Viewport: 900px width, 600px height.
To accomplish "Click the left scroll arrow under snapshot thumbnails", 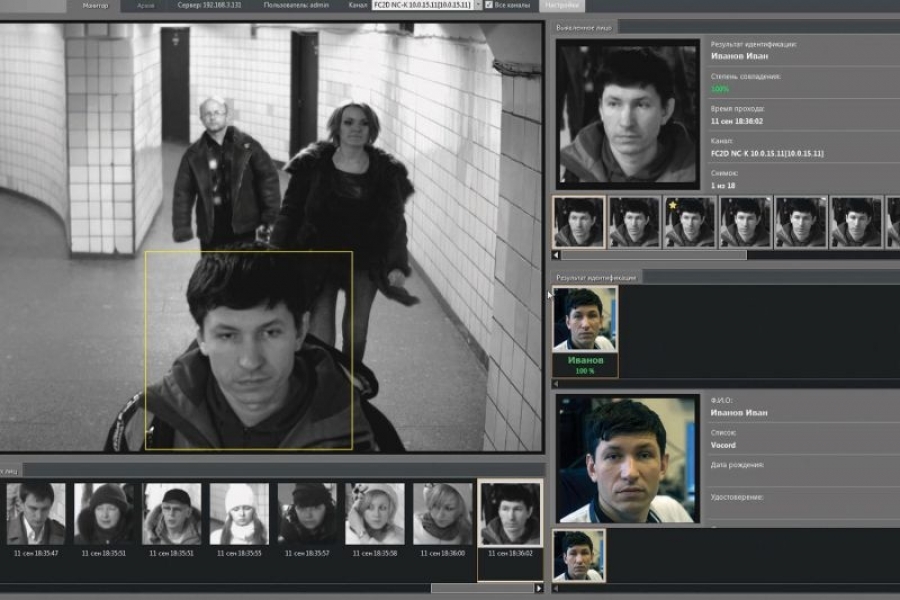I will click(x=557, y=255).
